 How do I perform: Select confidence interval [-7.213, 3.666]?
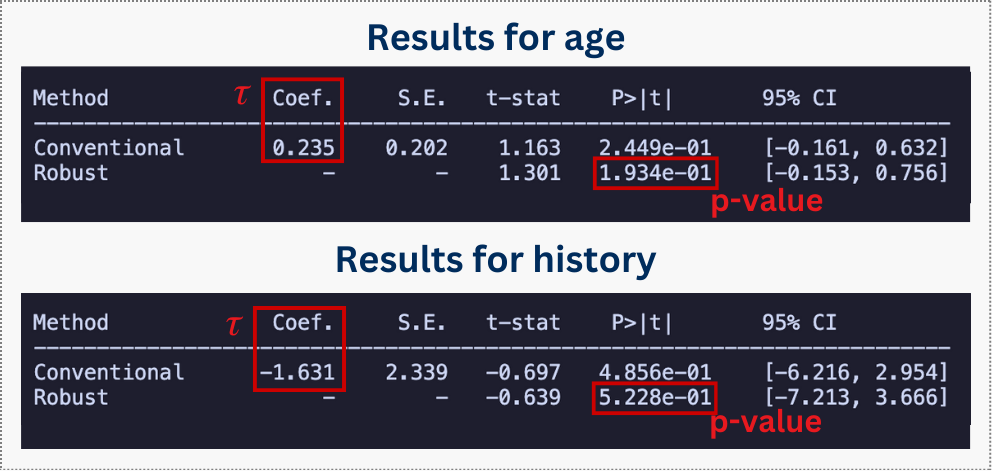(x=856, y=398)
